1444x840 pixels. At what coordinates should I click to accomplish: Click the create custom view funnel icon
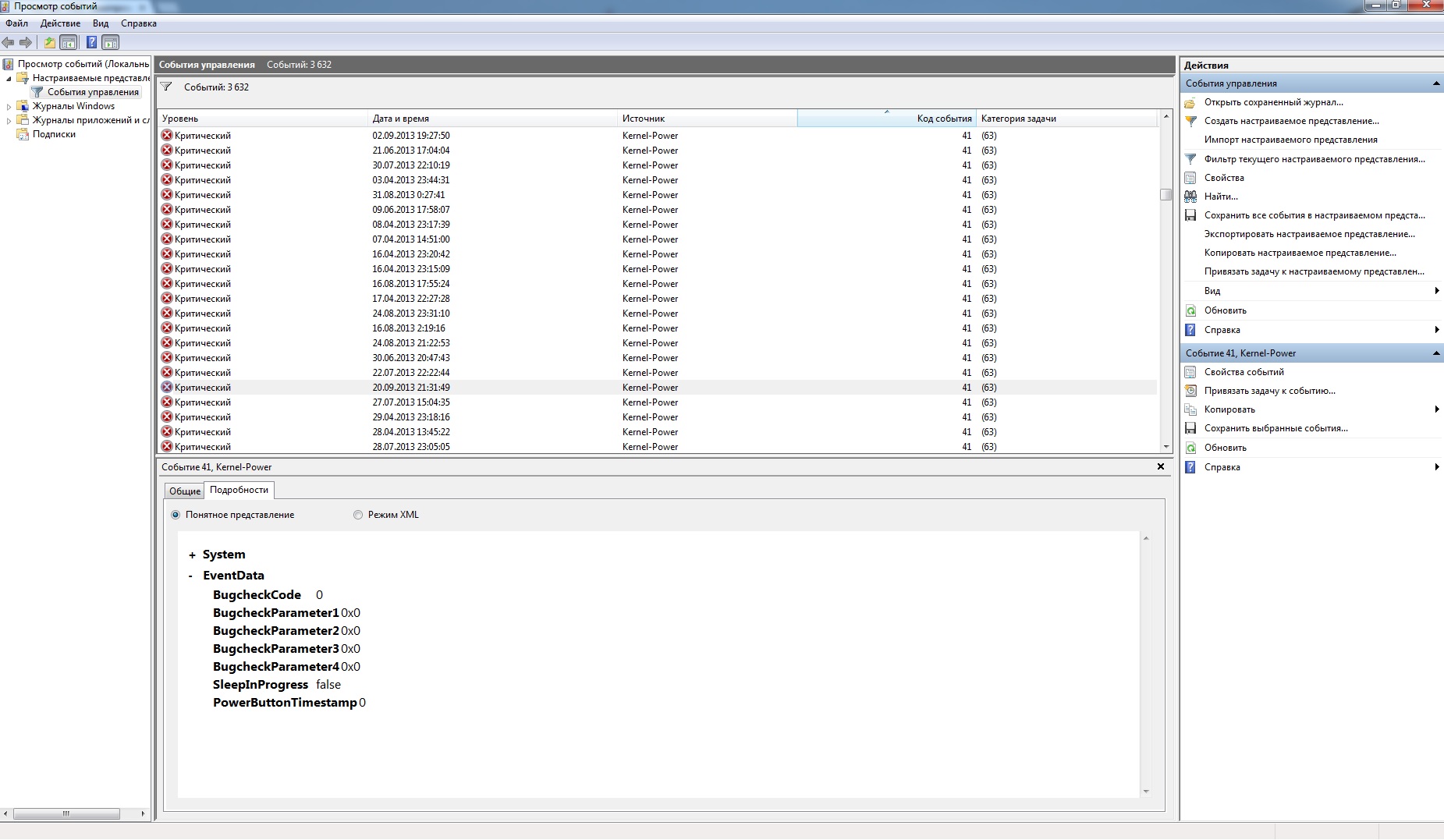[x=1190, y=121]
